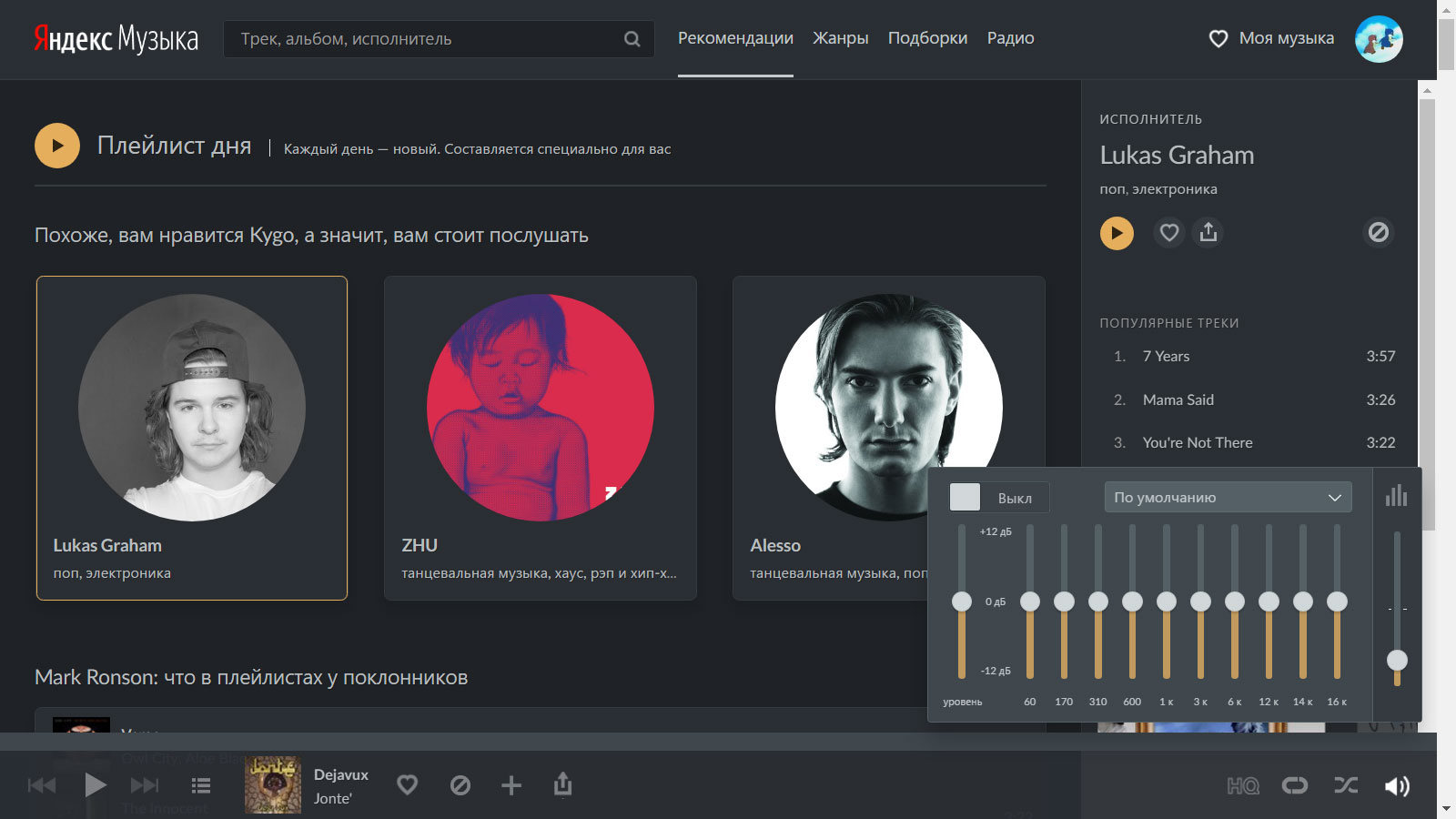Like the current track Dejavux
This screenshot has height=819, width=1456.
tap(408, 784)
